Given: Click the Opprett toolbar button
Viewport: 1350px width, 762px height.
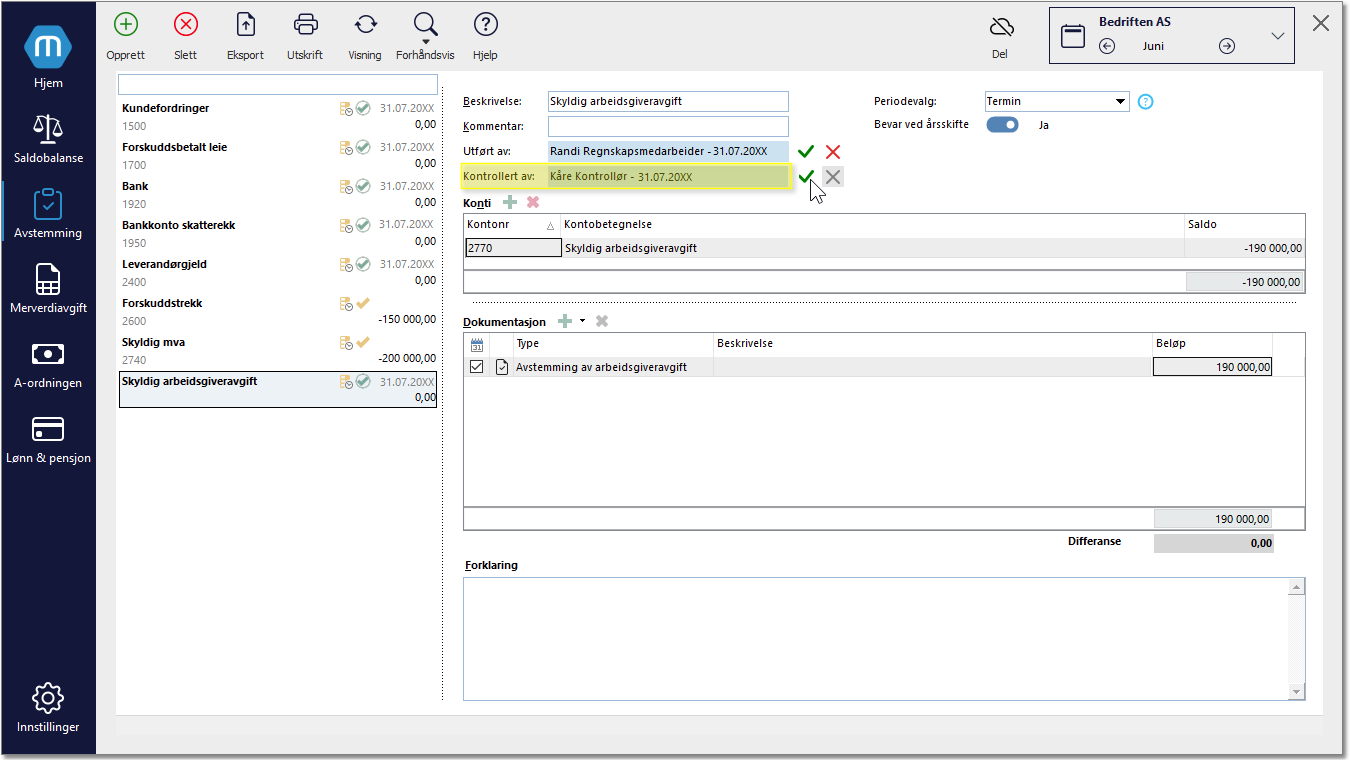Looking at the screenshot, I should point(126,36).
